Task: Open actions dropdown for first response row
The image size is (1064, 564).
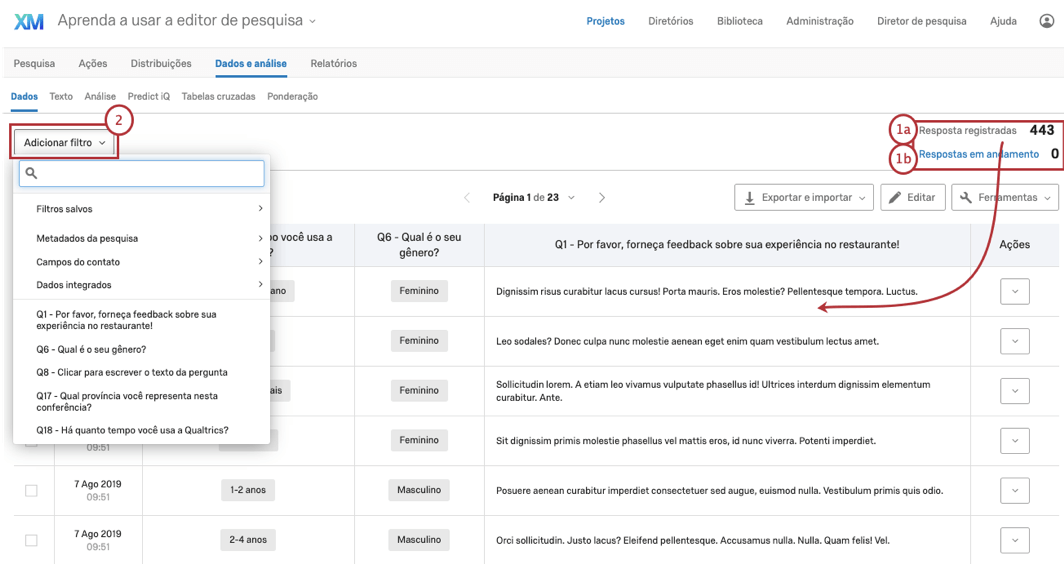Action: [x=1015, y=291]
